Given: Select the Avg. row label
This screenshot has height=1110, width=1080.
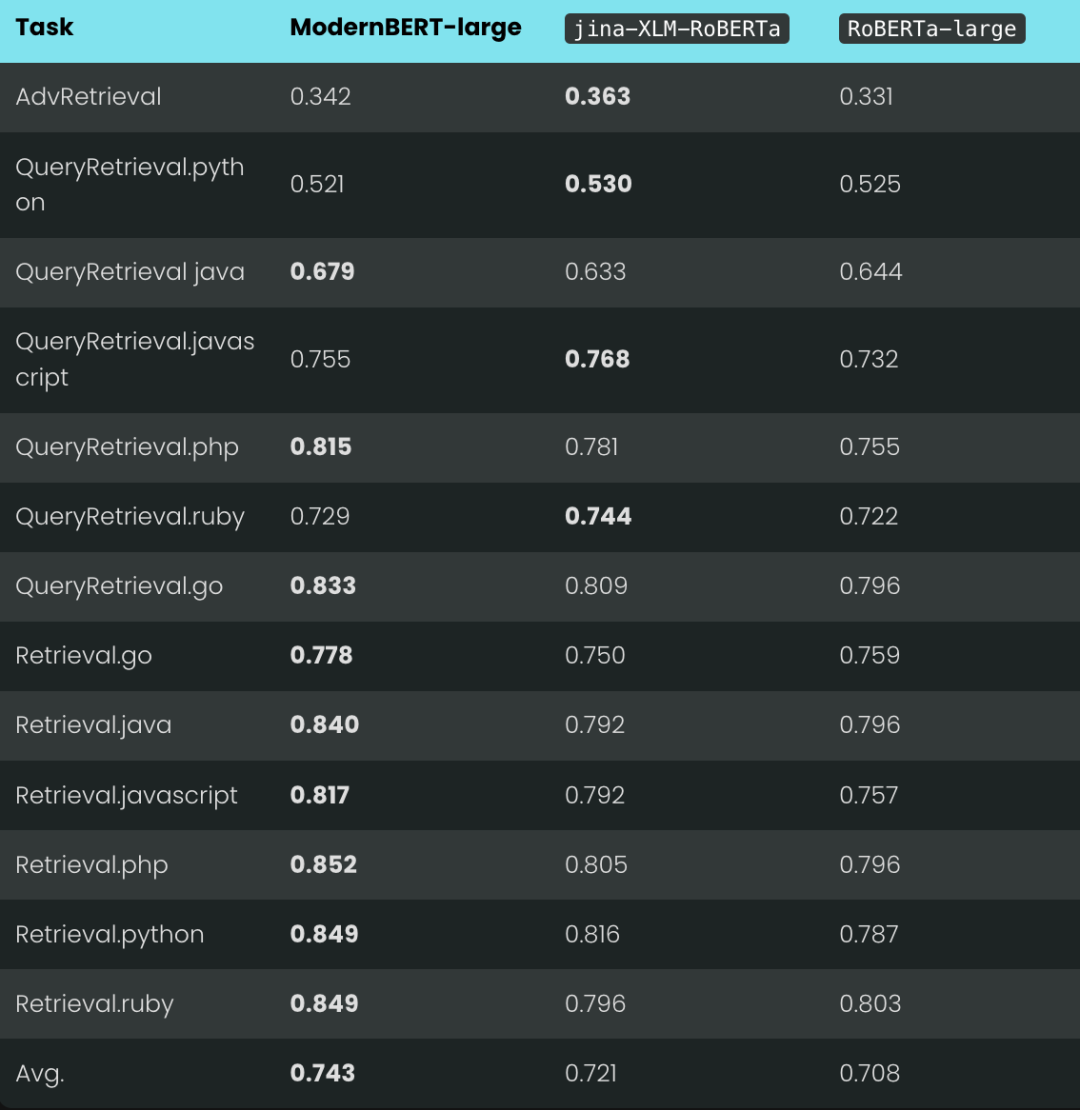Looking at the screenshot, I should pyautogui.click(x=40, y=1074).
